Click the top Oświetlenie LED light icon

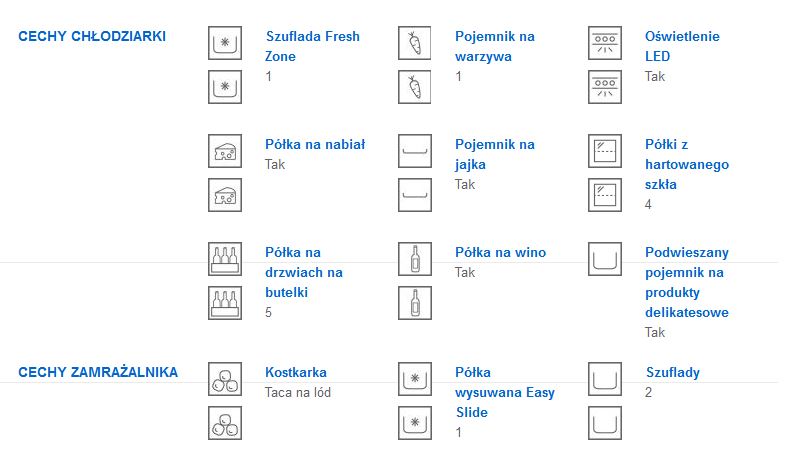point(605,43)
